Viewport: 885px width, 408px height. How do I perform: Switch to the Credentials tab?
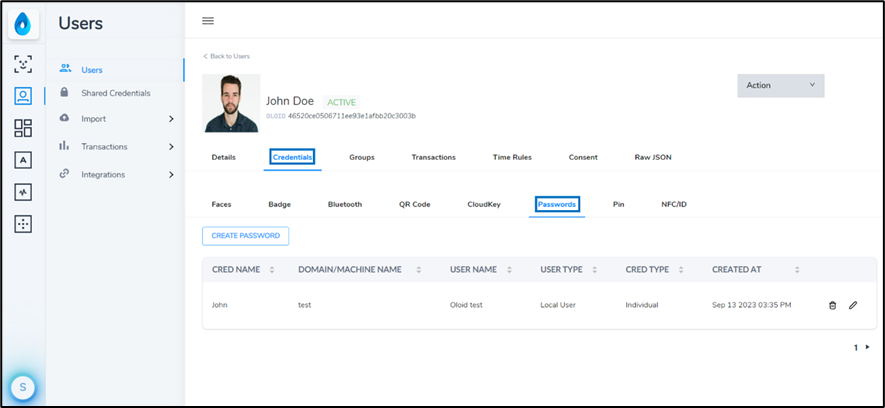[x=292, y=157]
